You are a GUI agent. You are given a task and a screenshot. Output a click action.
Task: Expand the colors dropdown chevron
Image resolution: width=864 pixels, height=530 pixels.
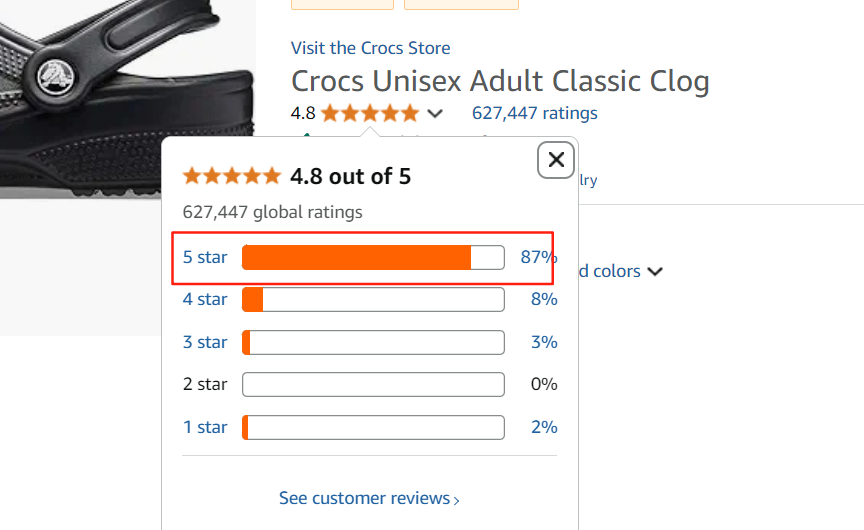click(x=655, y=271)
